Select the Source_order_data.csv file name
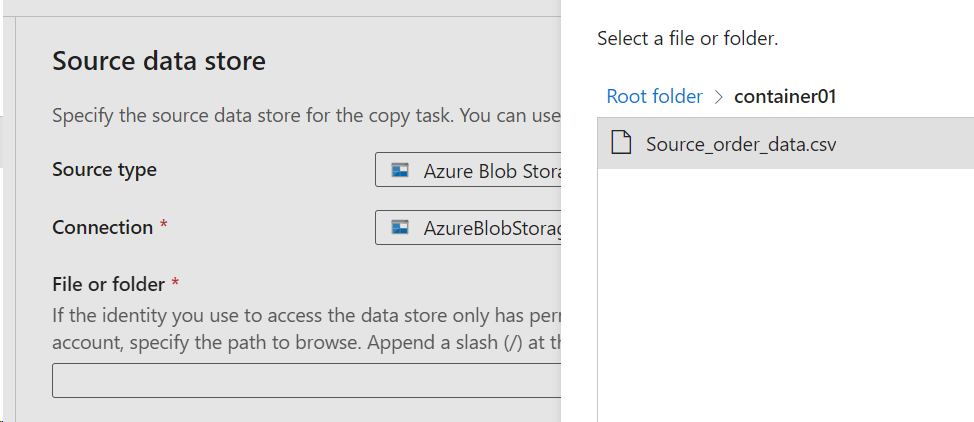 [x=741, y=144]
